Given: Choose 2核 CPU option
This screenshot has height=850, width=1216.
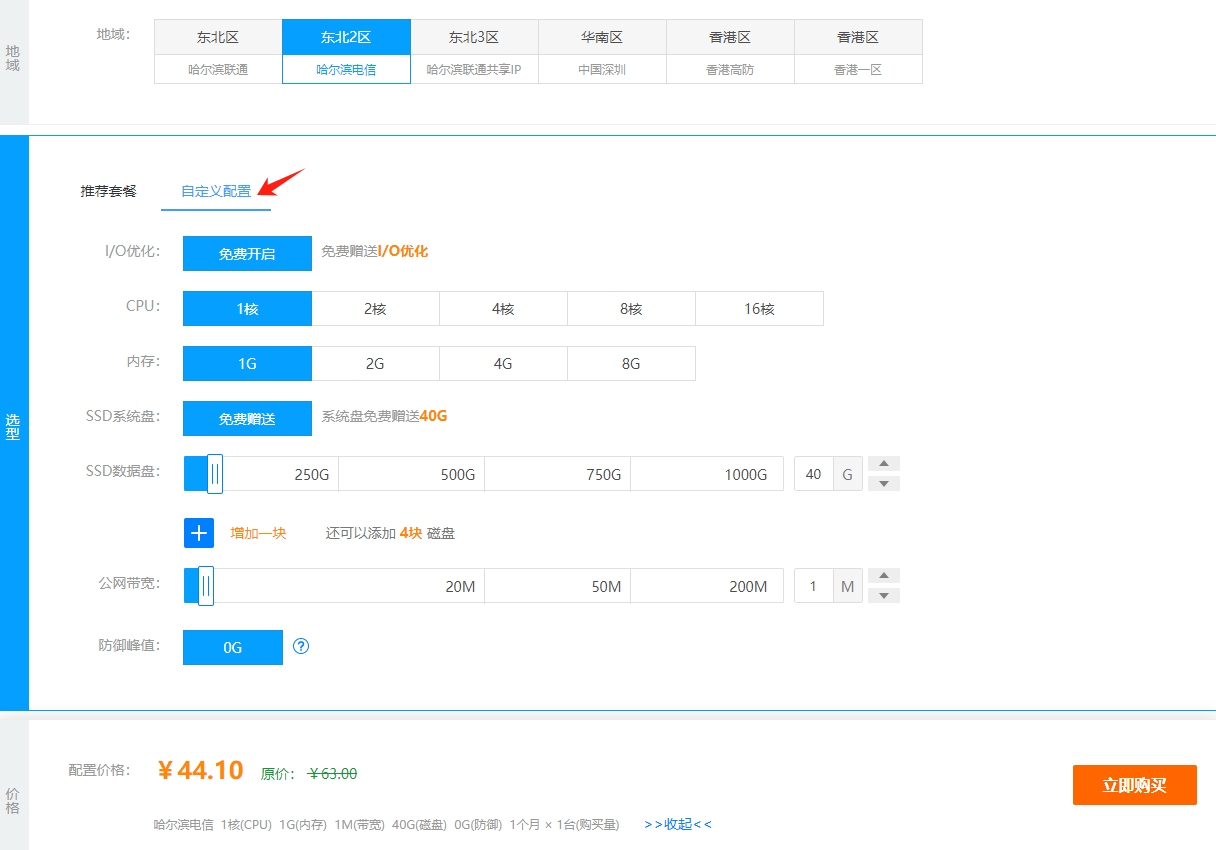Looking at the screenshot, I should pyautogui.click(x=375, y=309).
